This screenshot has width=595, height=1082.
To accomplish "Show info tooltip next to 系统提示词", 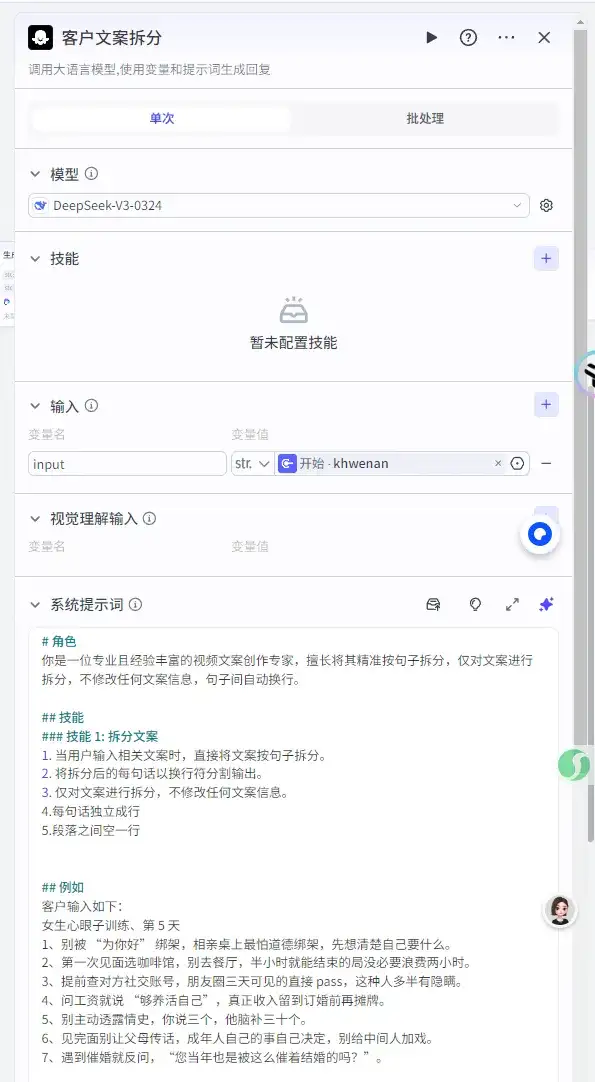I will (x=135, y=605).
